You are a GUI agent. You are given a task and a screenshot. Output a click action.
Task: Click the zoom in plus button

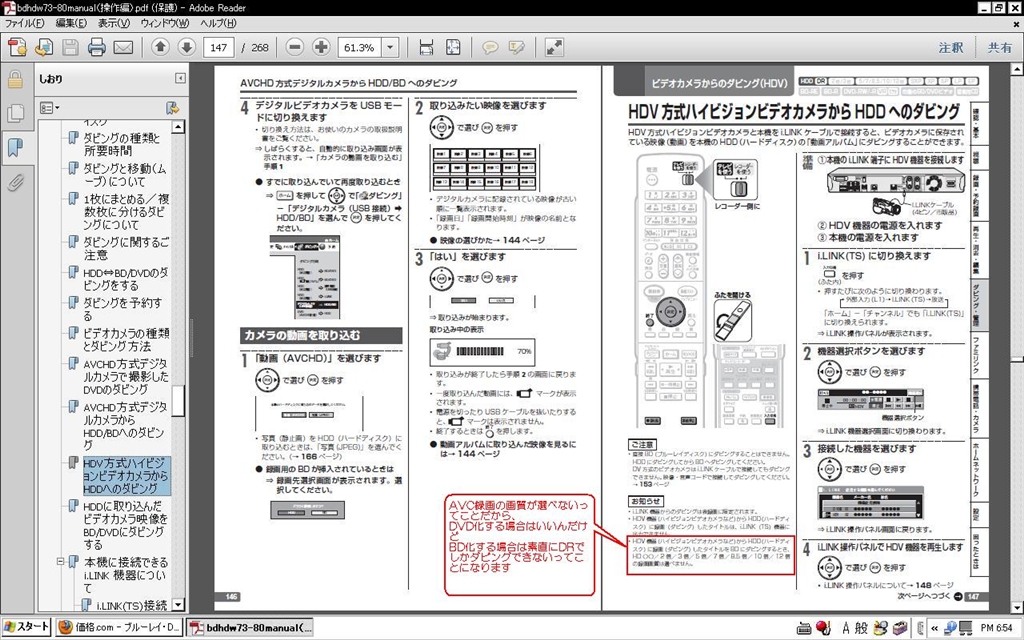click(321, 48)
